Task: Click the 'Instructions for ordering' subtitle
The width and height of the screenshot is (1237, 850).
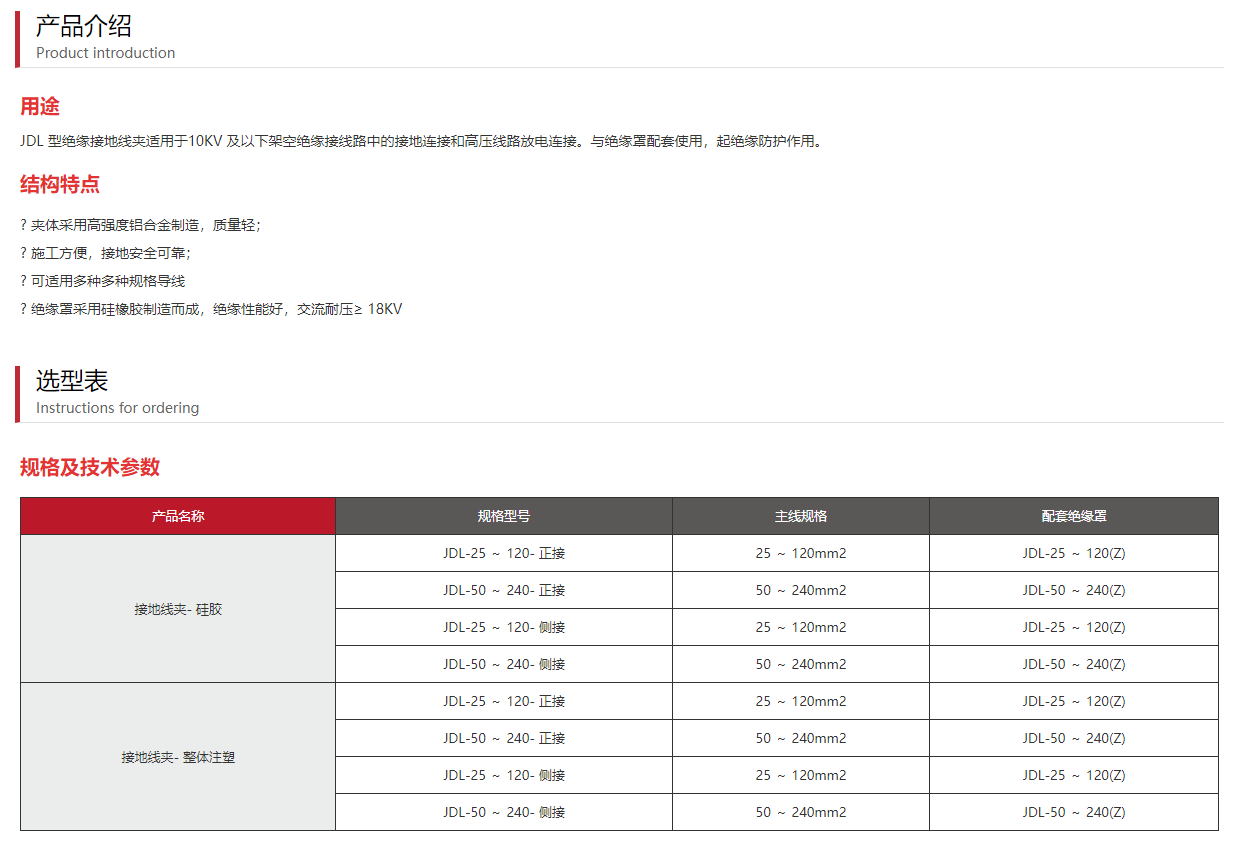Action: coord(117,408)
